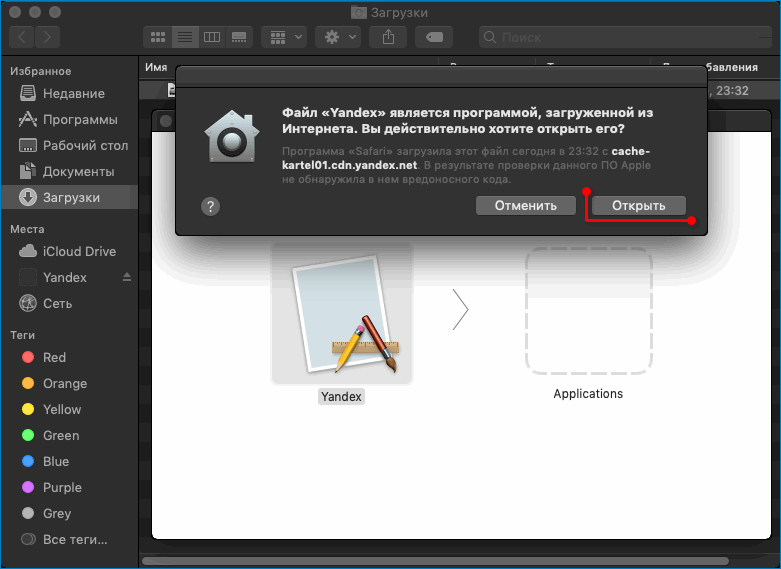This screenshot has height=569, width=781.
Task: Open Рабочий стол in the sidebar
Action: 69,145
